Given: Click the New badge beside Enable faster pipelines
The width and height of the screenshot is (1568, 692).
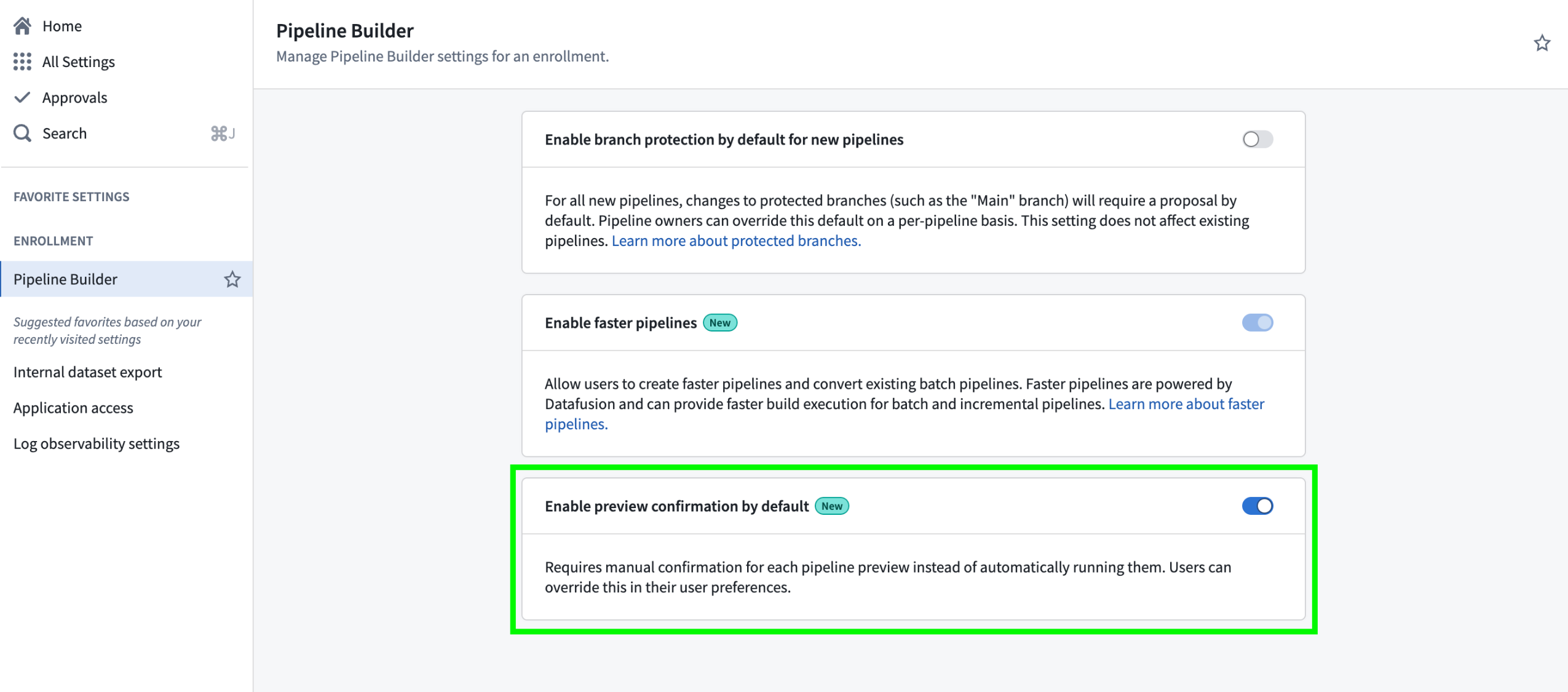Looking at the screenshot, I should coord(719,322).
